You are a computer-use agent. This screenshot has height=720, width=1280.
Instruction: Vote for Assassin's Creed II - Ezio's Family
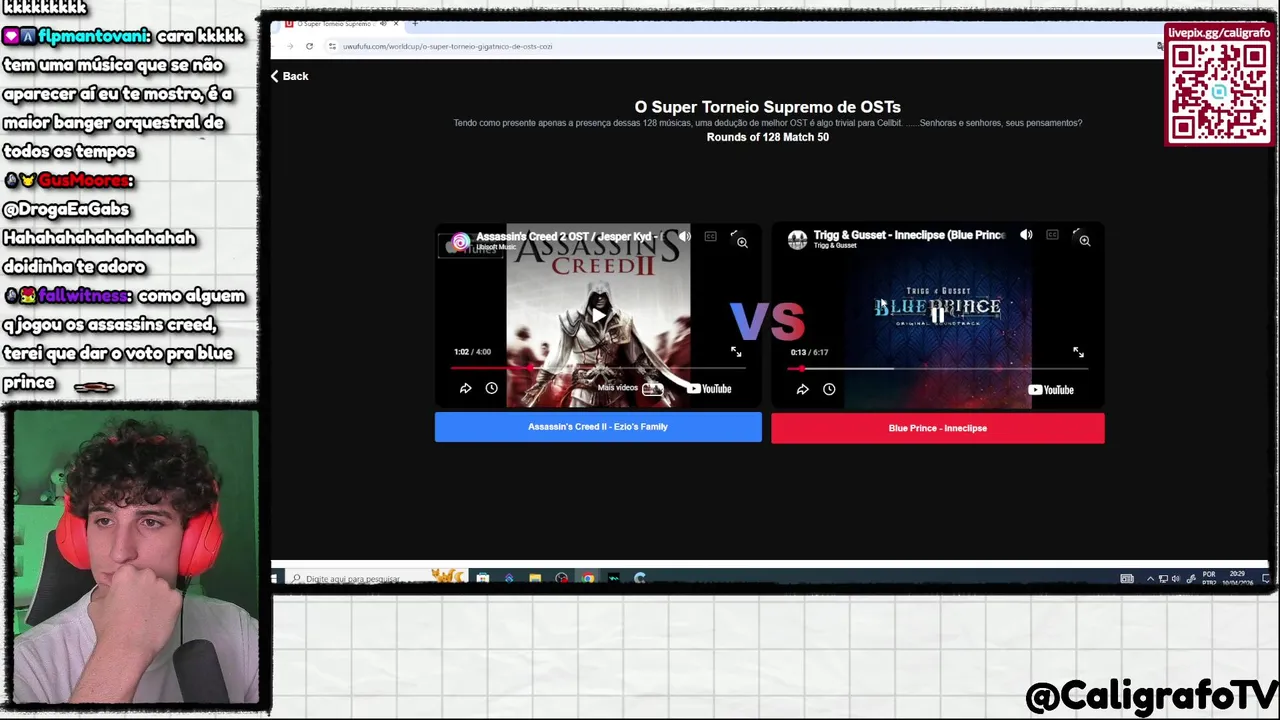[598, 427]
